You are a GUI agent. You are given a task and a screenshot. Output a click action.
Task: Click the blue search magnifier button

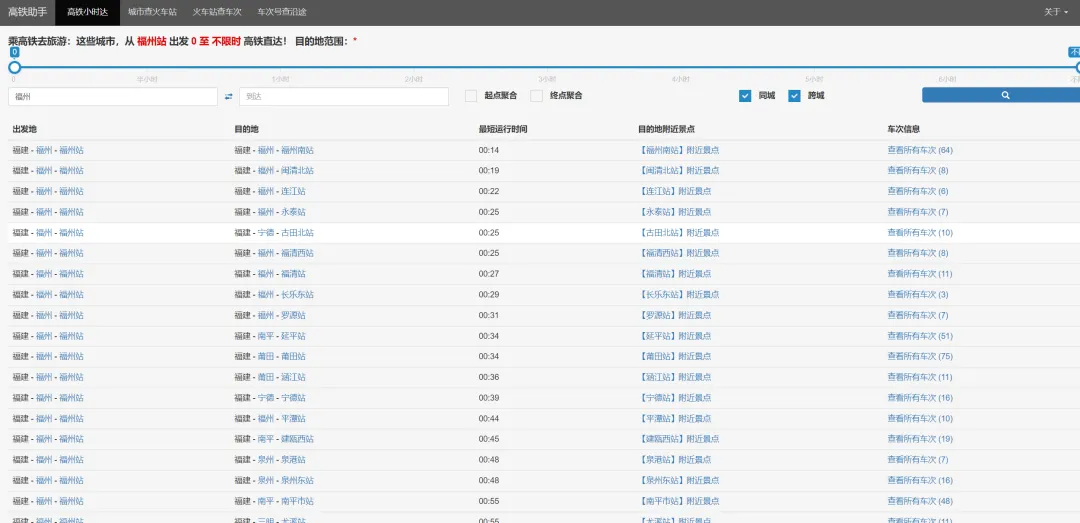[x=1004, y=95]
